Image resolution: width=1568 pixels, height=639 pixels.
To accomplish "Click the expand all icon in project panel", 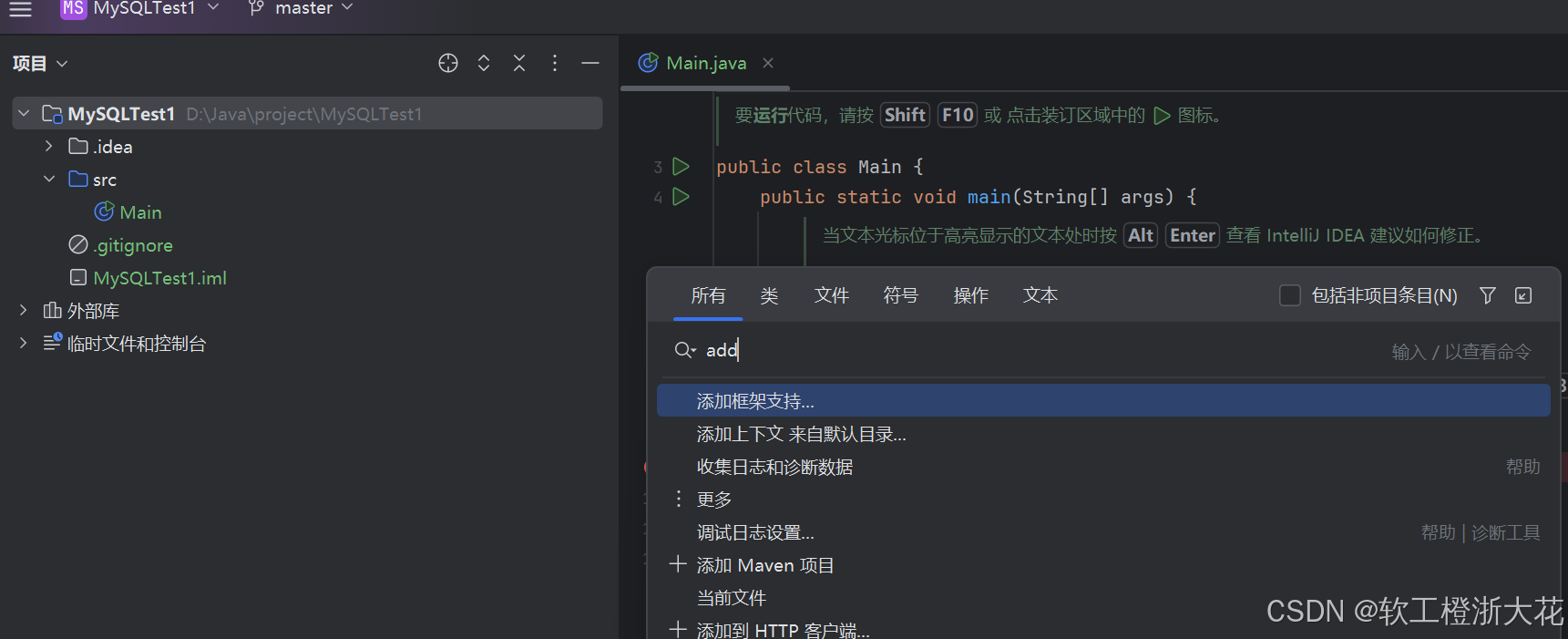I will (x=484, y=63).
